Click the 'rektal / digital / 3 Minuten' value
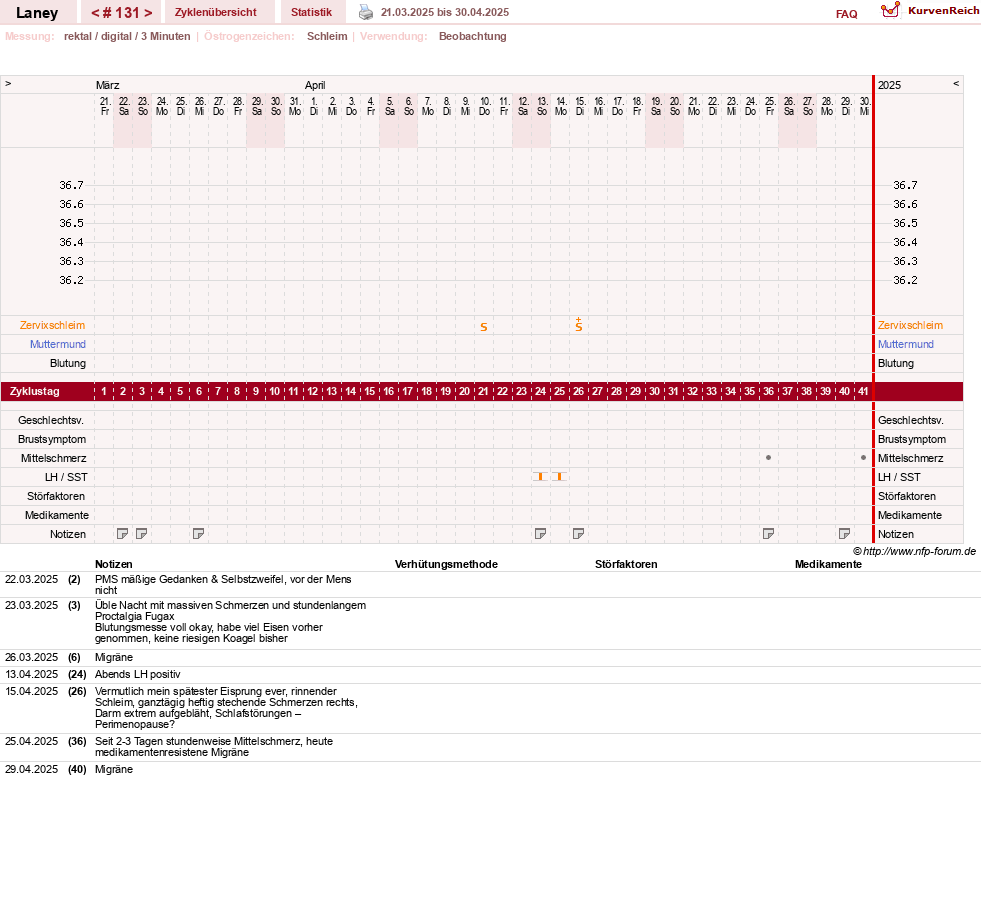 [127, 36]
